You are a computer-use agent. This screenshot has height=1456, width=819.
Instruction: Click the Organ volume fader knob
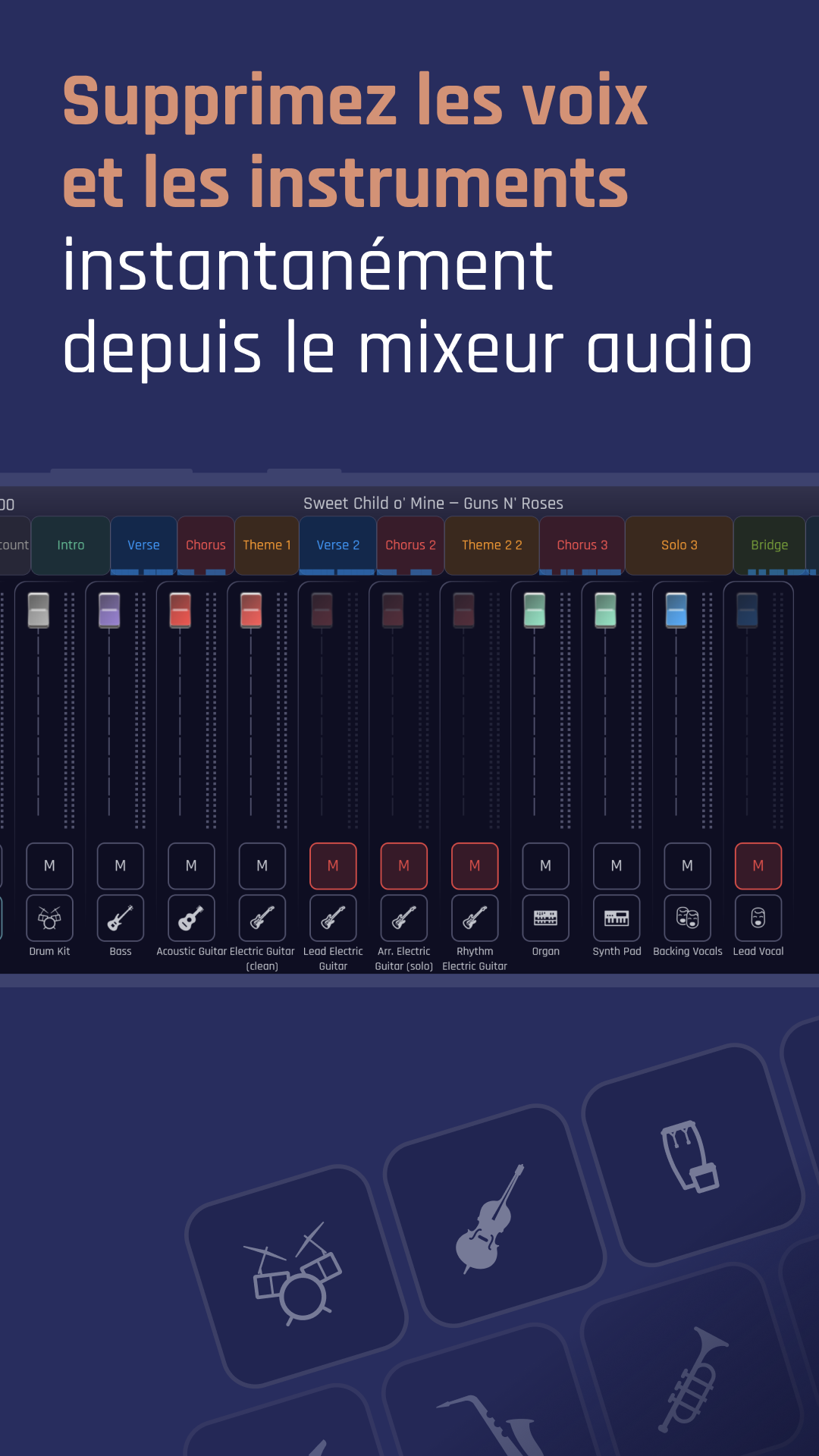(535, 610)
